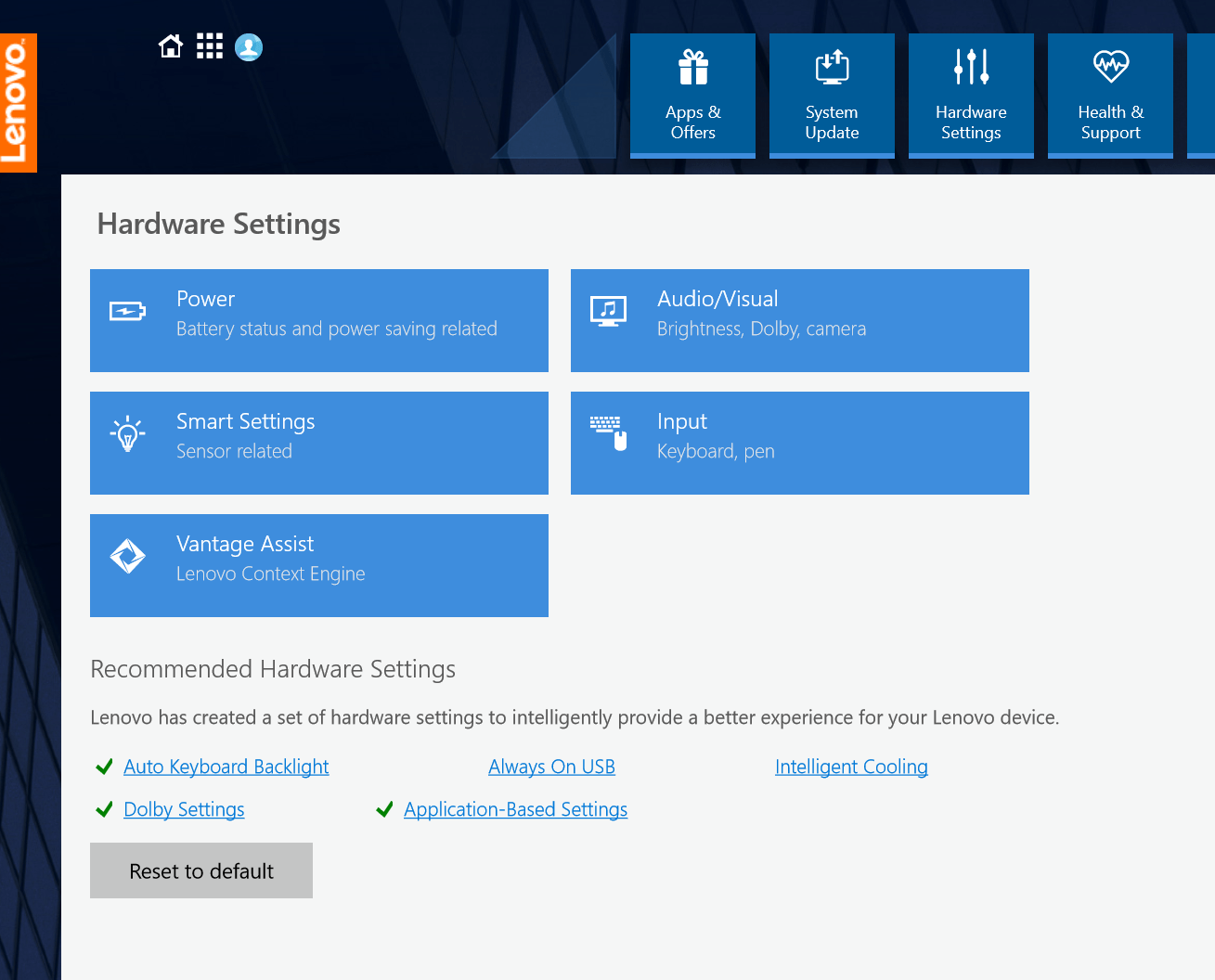Click checkmark beside Dolby Settings
The width and height of the screenshot is (1215, 980).
point(105,809)
